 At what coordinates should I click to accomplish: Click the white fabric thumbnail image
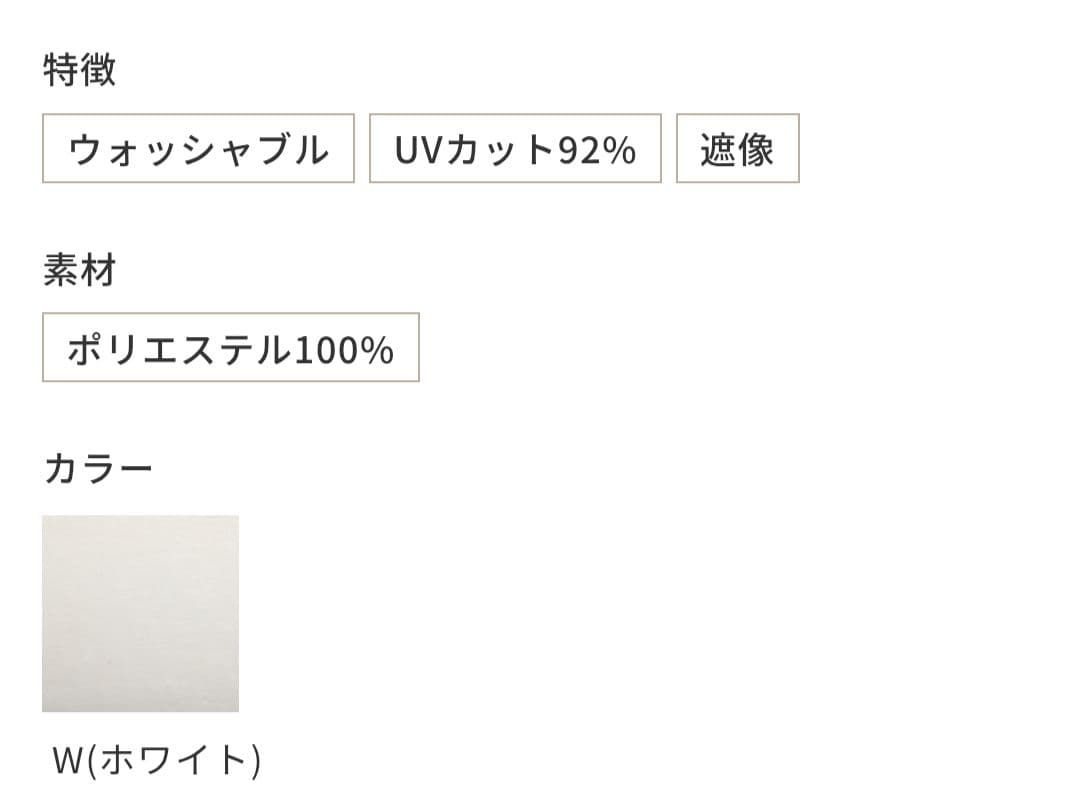(x=139, y=611)
